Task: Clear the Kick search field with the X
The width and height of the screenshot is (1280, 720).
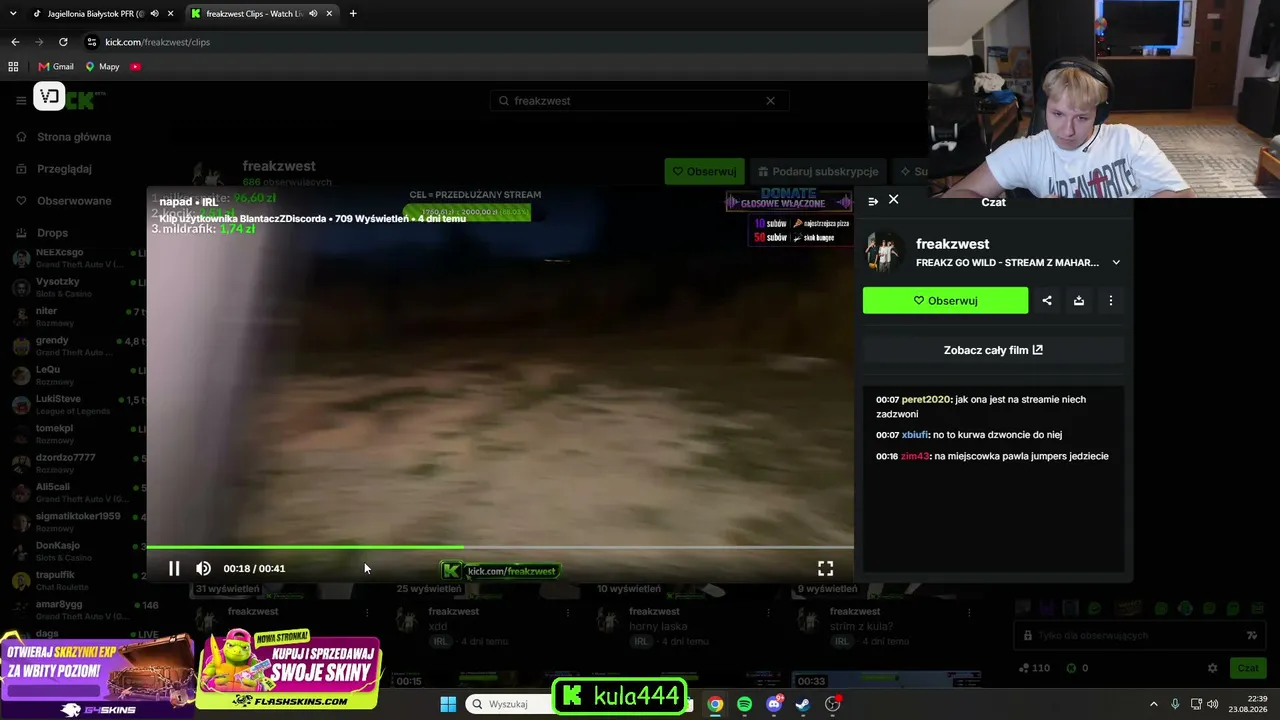Action: pos(770,101)
